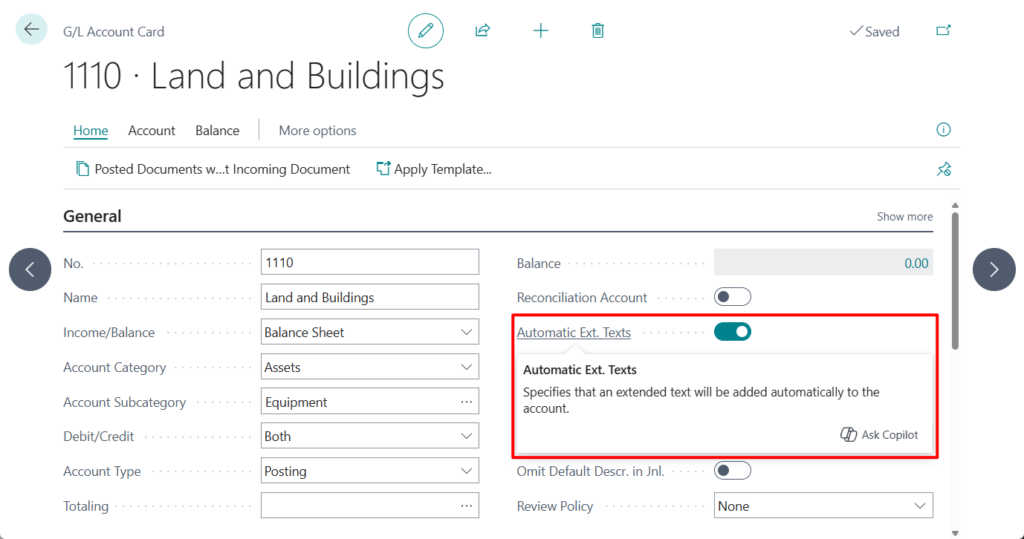Click the pencil edit icon
Screen dimensions: 1024x539
(x=426, y=31)
